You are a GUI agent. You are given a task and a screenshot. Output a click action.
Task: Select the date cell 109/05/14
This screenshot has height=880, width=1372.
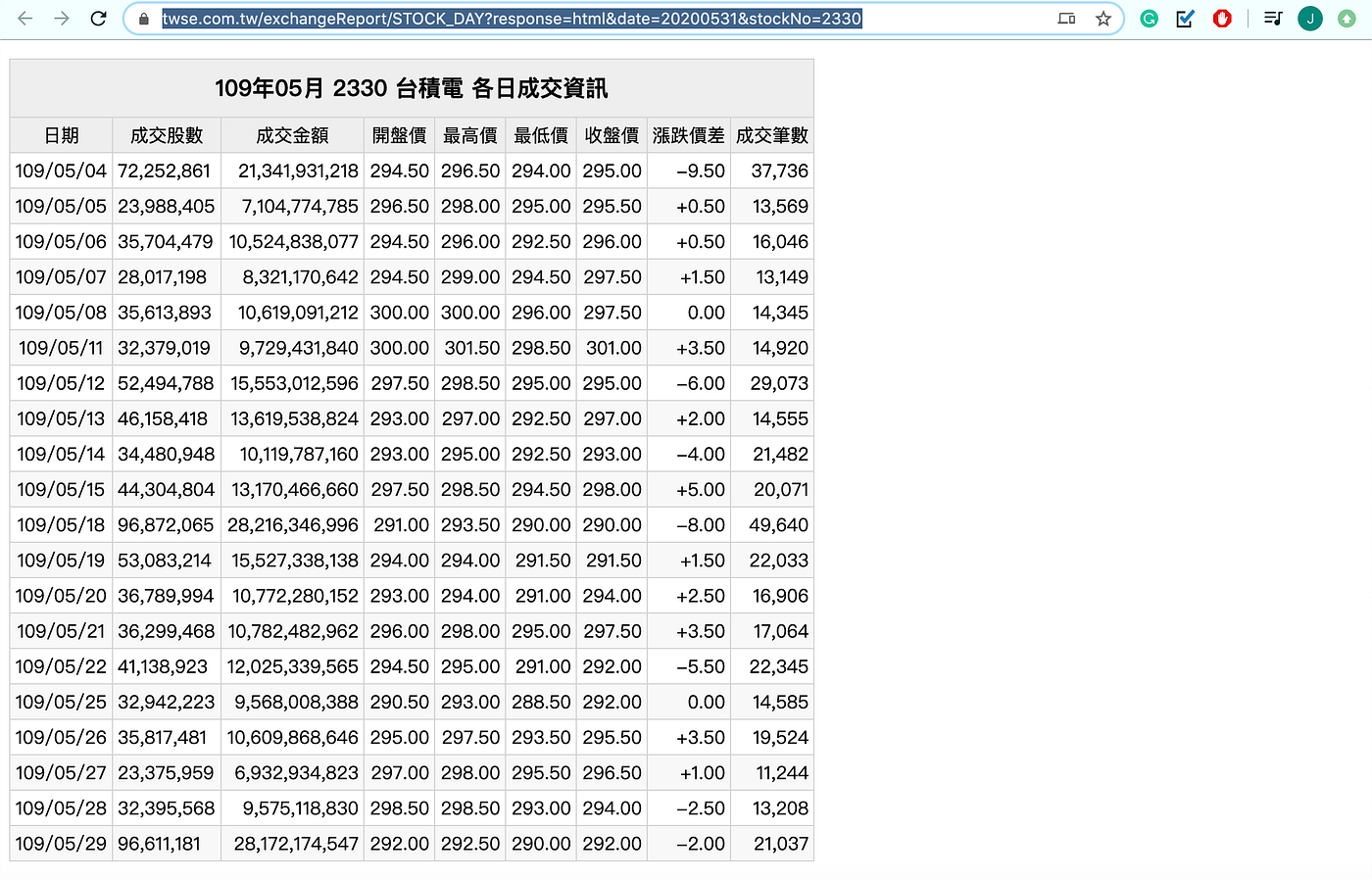tap(61, 454)
